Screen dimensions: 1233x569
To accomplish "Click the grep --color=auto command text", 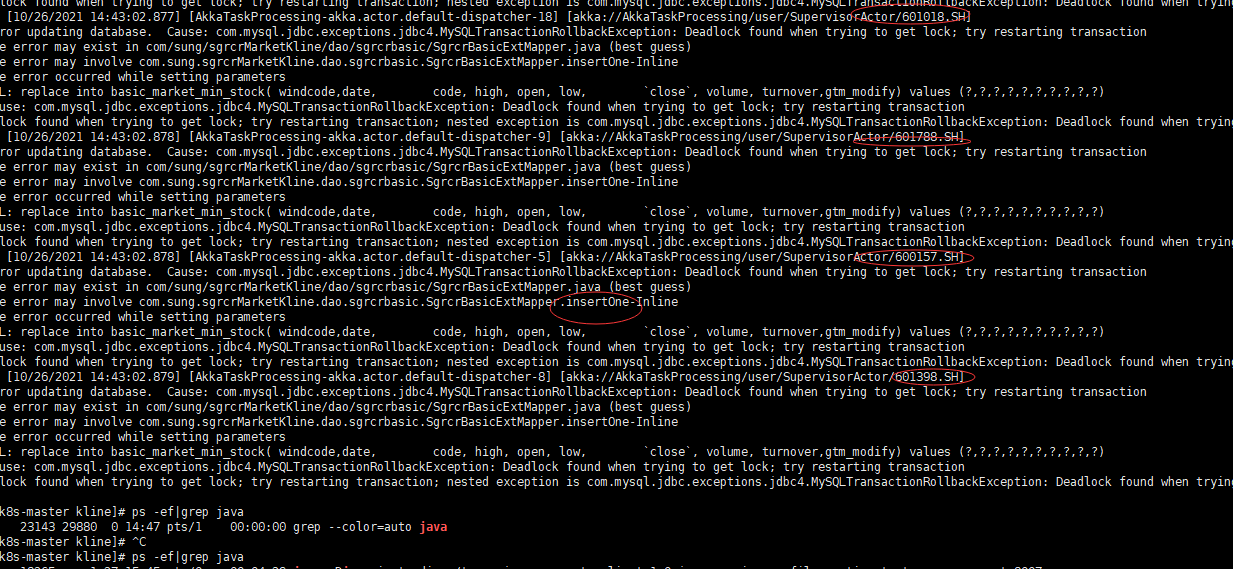I will tap(354, 527).
